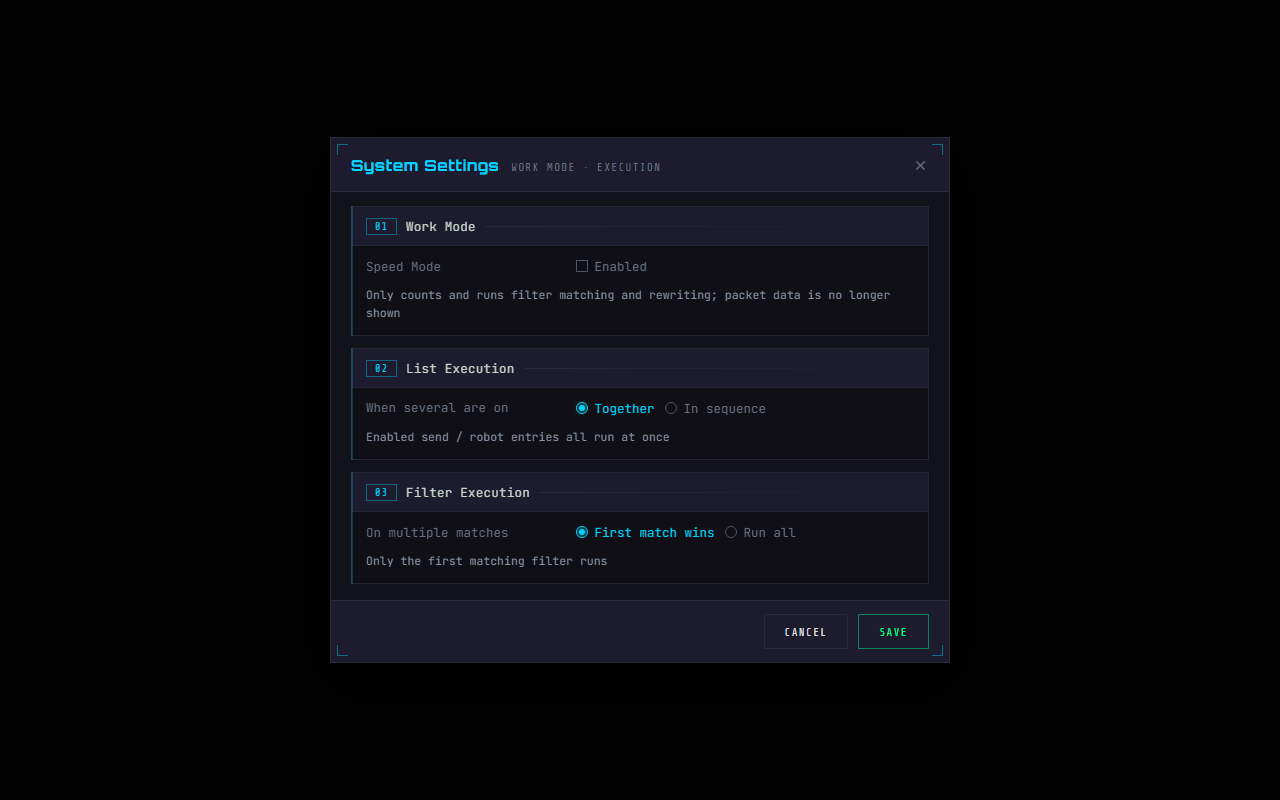Click the 'When several are on' label
The image size is (1280, 800).
click(437, 409)
